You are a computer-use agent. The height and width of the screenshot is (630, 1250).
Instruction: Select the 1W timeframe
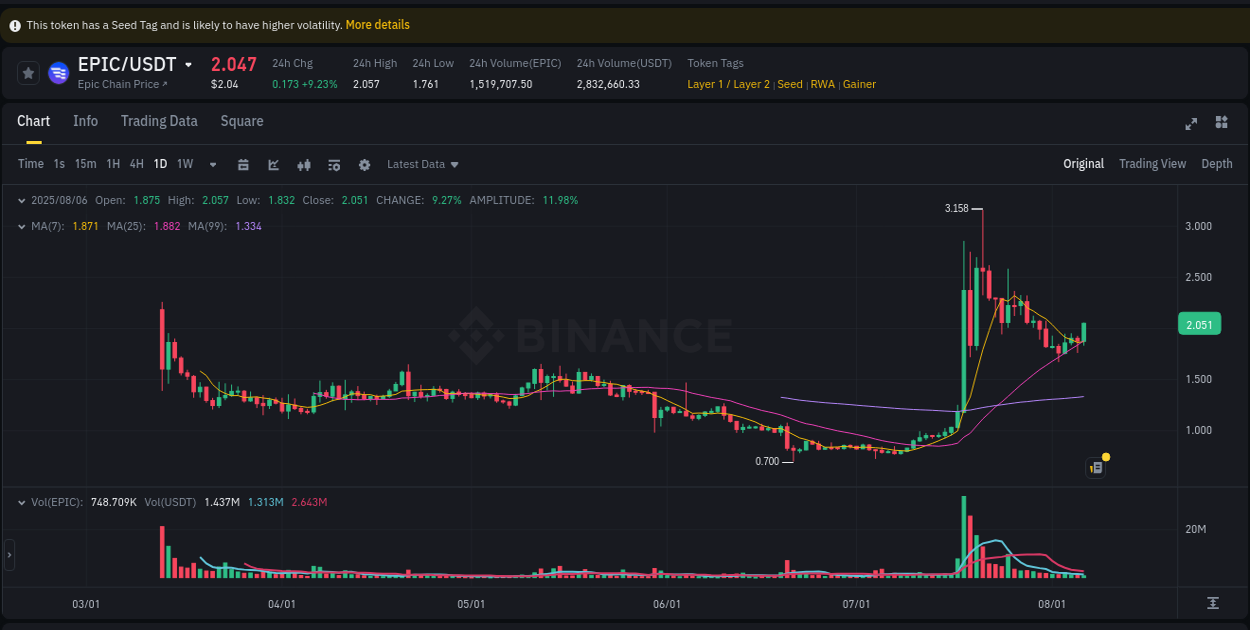(184, 164)
